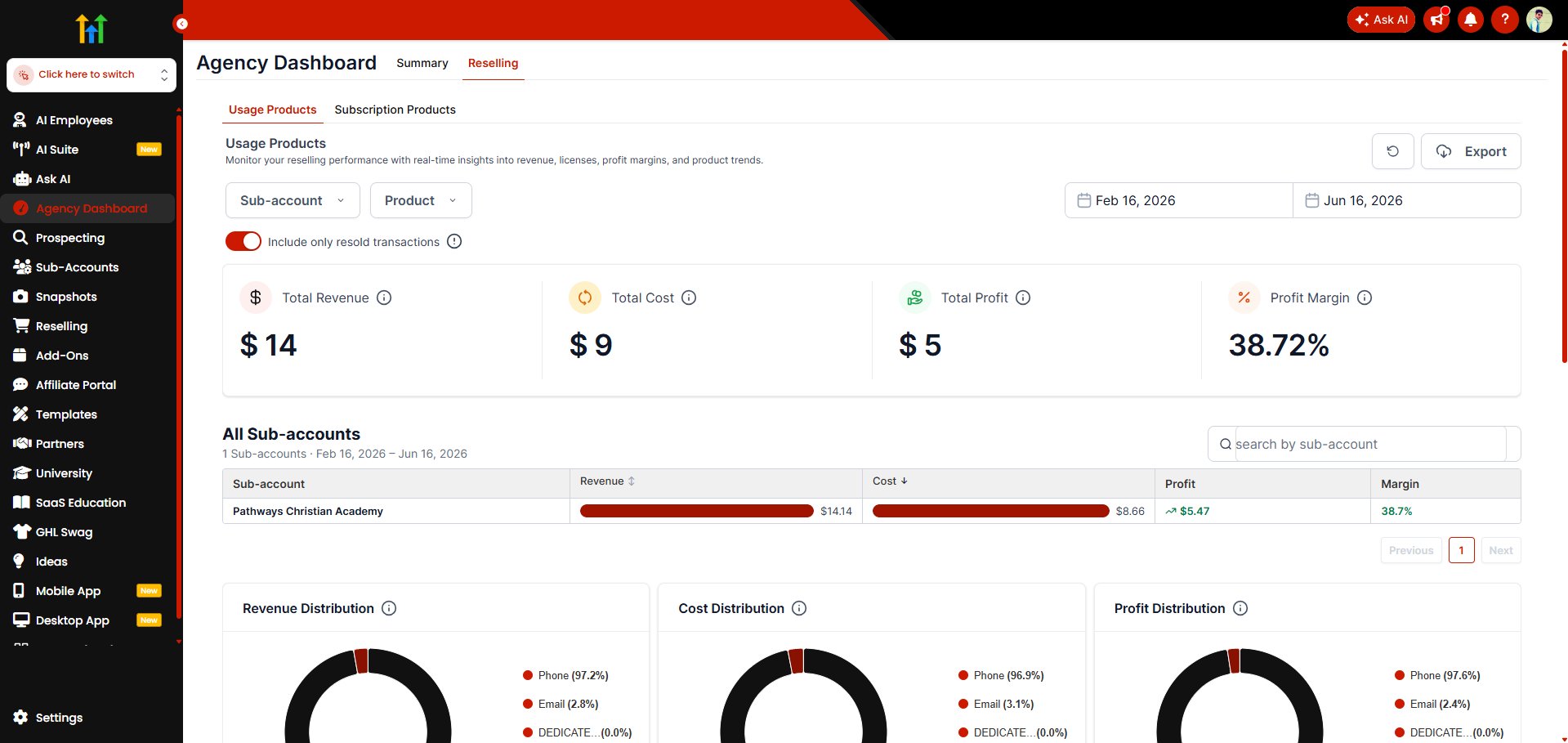Switch to the Summary tab
1568x743 pixels.
422,63
